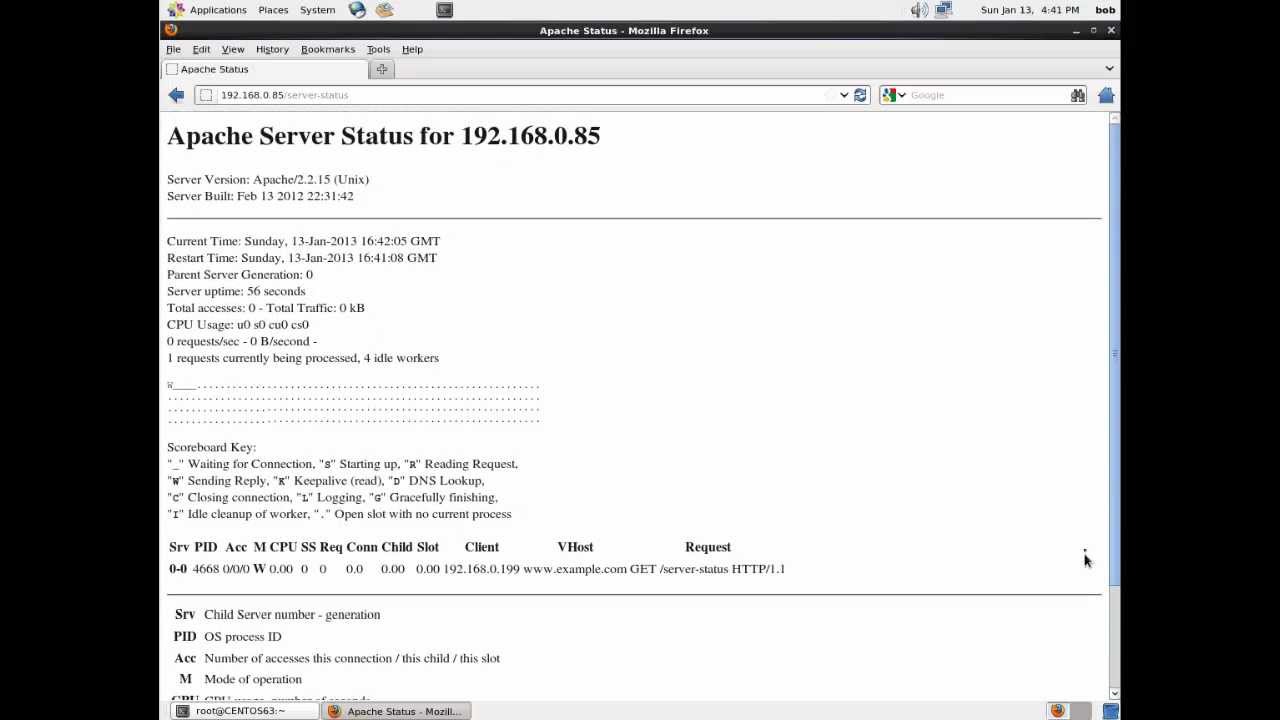Click the Google search input field
1280x720 pixels.
[985, 95]
